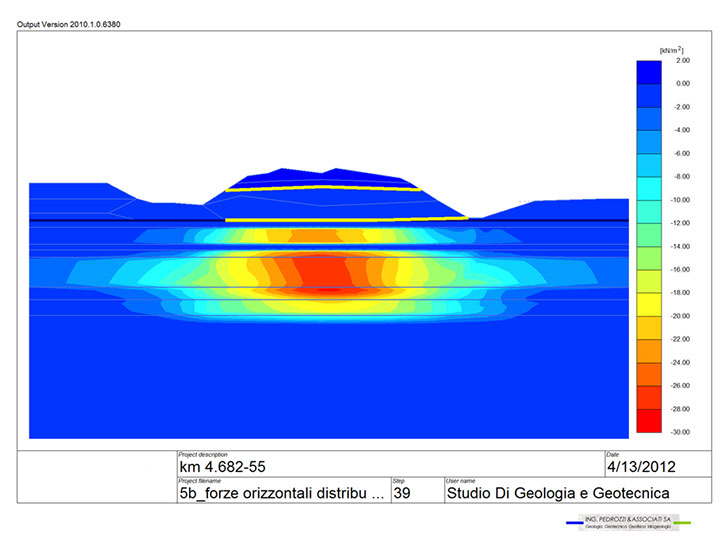Select the 2.00 legend value label
728x546 pixels.
click(682, 60)
